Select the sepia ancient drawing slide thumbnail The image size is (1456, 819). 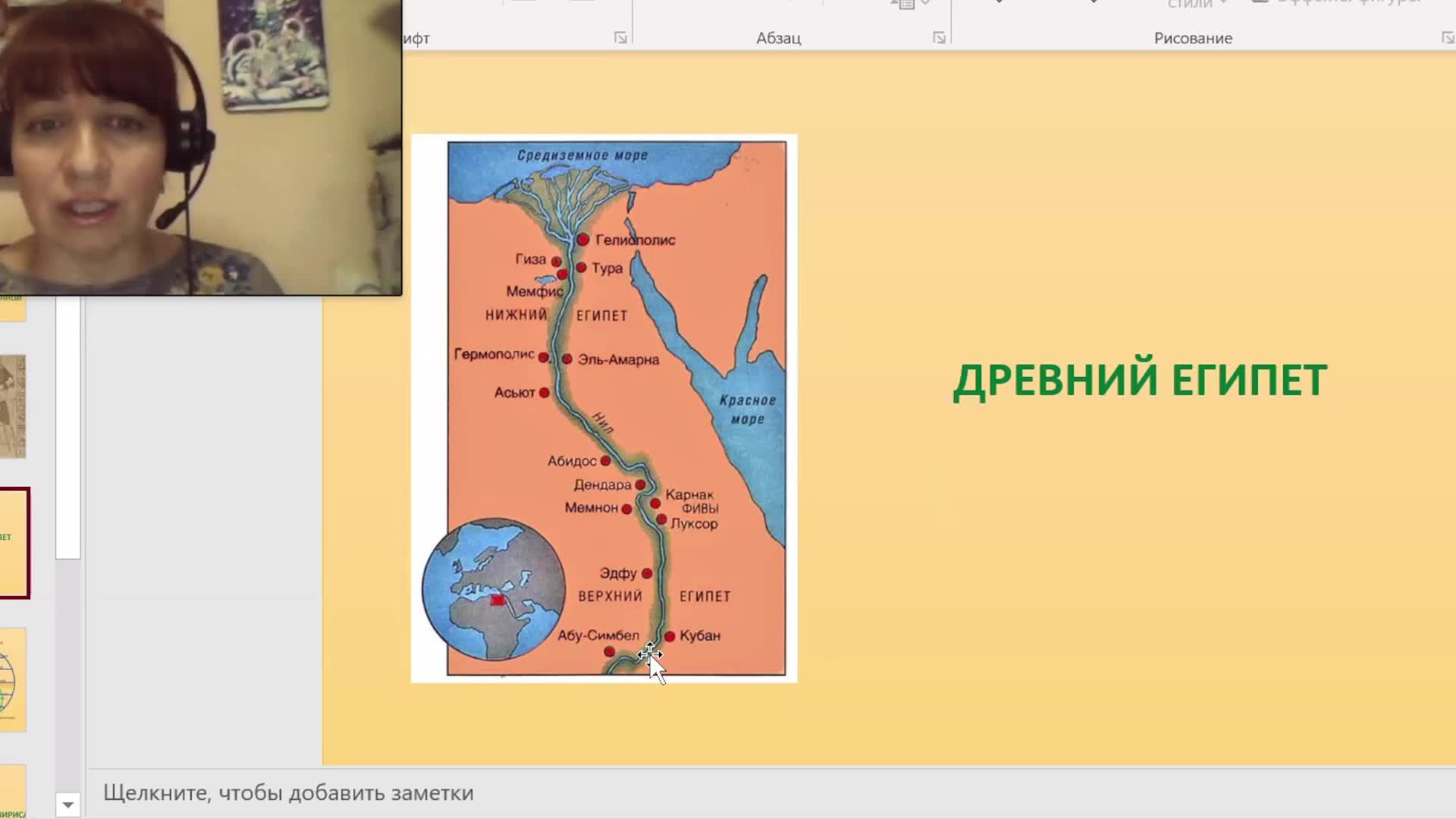[13, 406]
